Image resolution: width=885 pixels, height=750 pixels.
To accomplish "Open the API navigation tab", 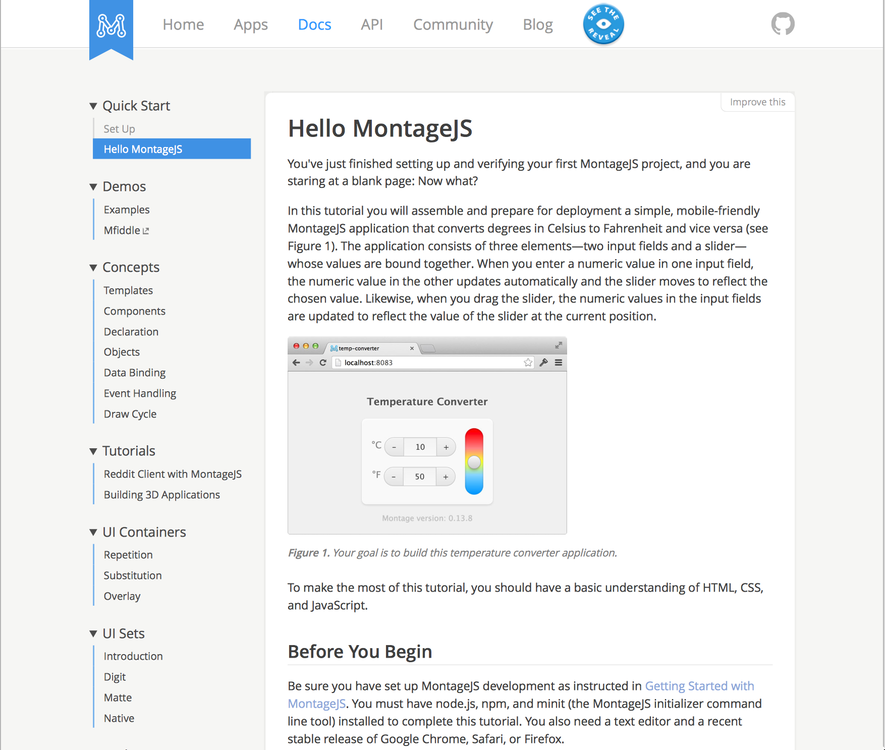I will tap(372, 24).
